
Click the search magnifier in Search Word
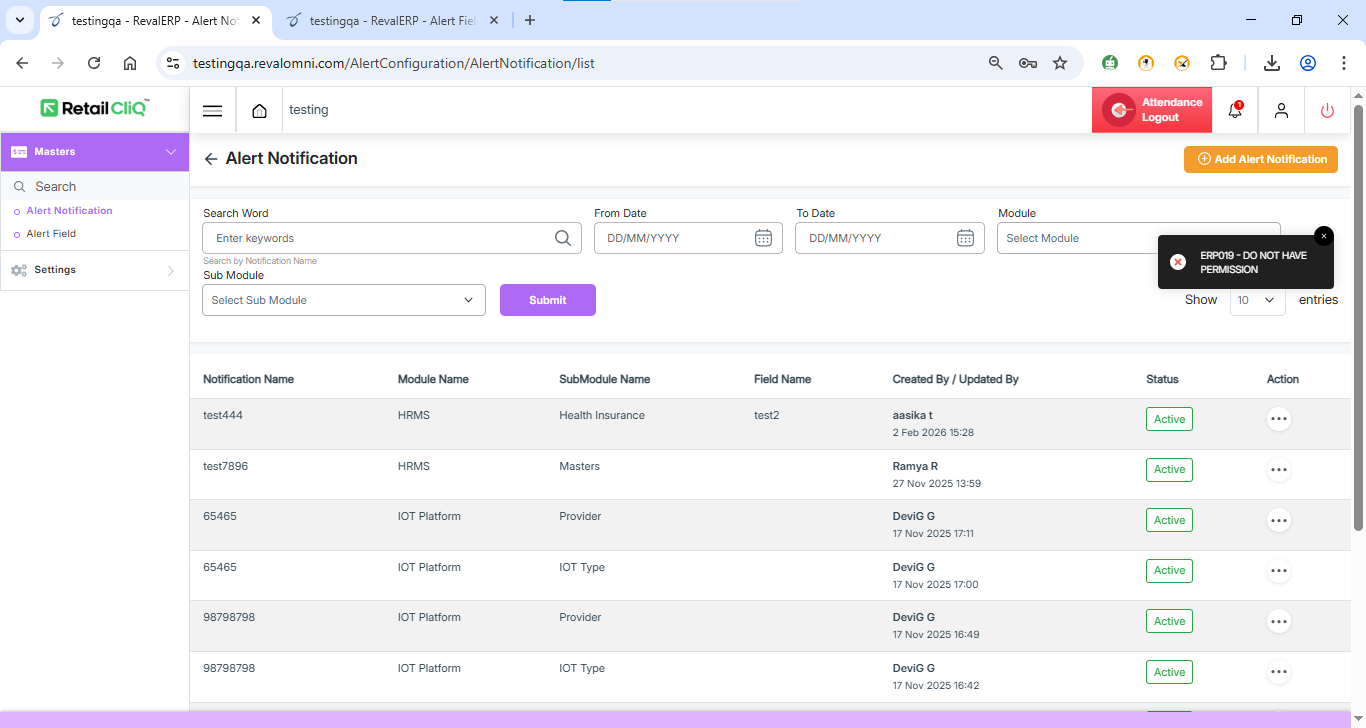tap(563, 238)
